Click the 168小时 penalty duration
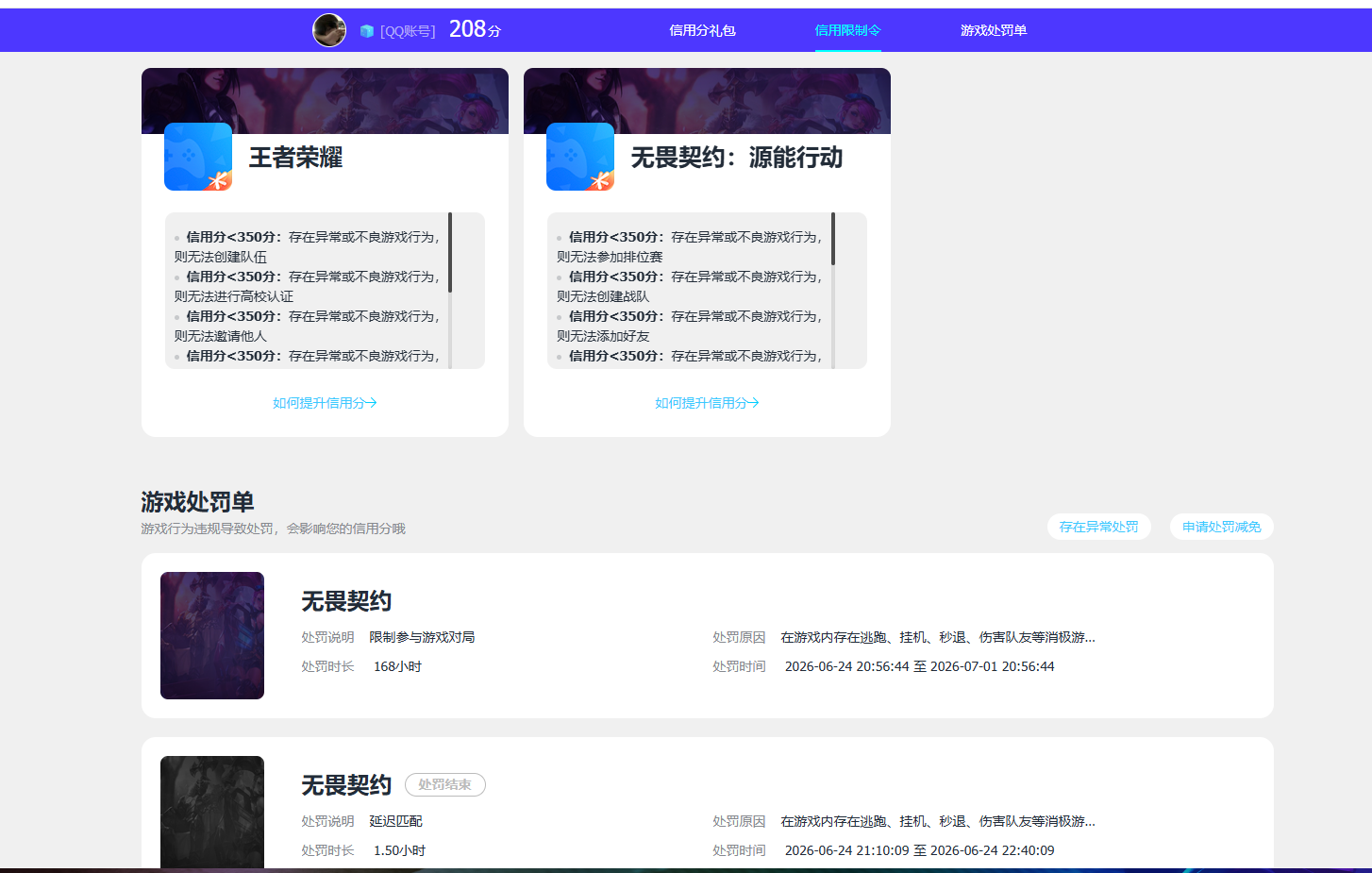The height and width of the screenshot is (873, 1372). click(x=397, y=666)
